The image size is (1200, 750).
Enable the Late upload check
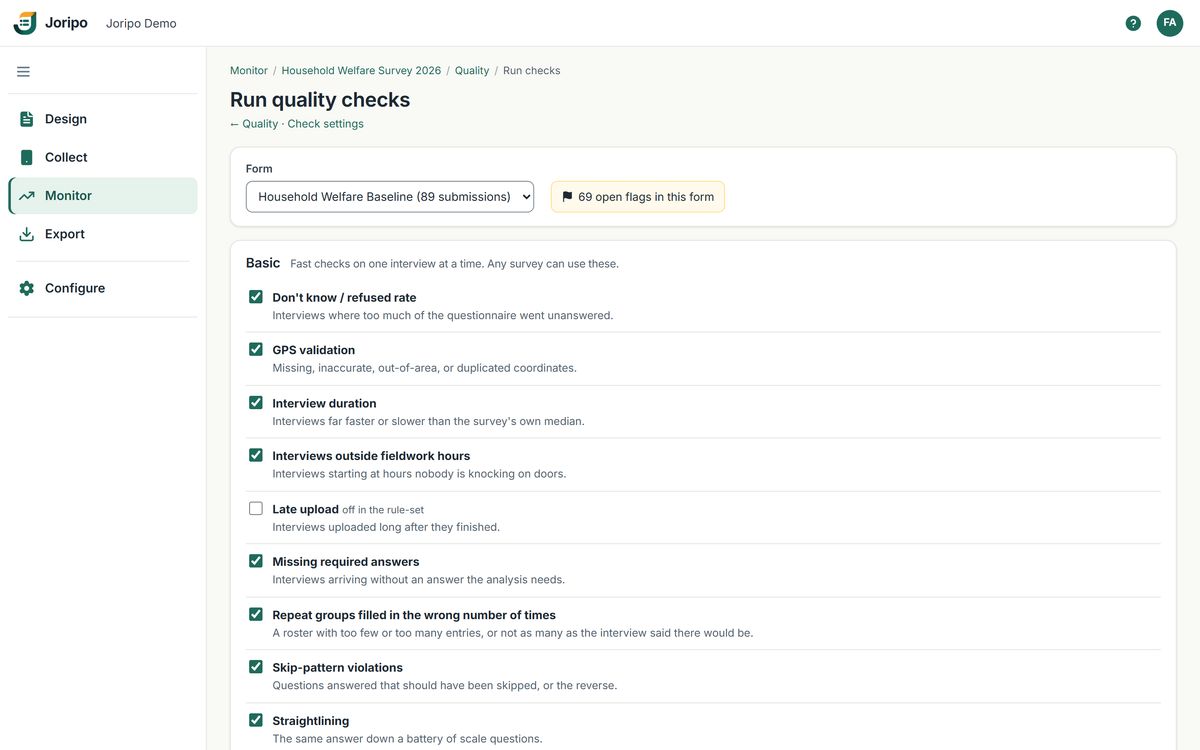point(256,508)
